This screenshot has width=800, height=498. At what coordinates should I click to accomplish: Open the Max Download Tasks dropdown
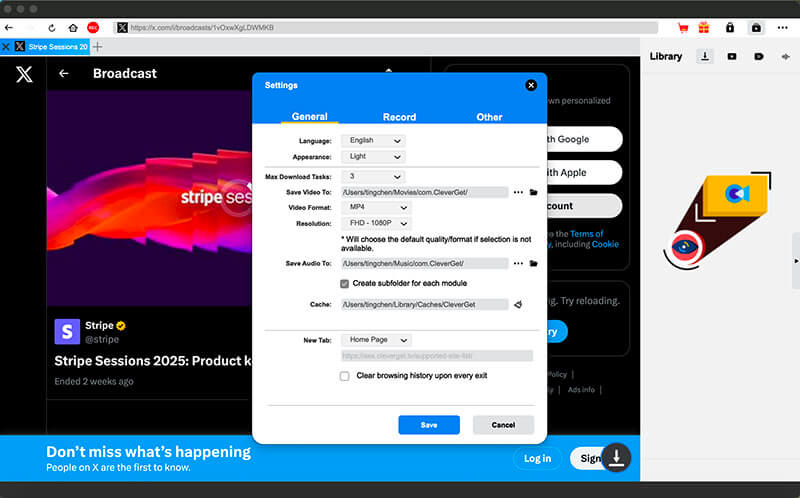(373, 177)
